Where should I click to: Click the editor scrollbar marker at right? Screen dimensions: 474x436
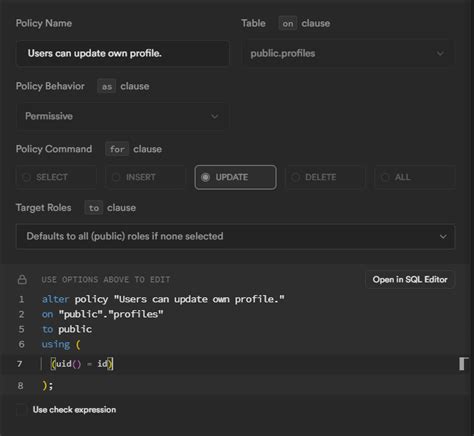click(463, 364)
